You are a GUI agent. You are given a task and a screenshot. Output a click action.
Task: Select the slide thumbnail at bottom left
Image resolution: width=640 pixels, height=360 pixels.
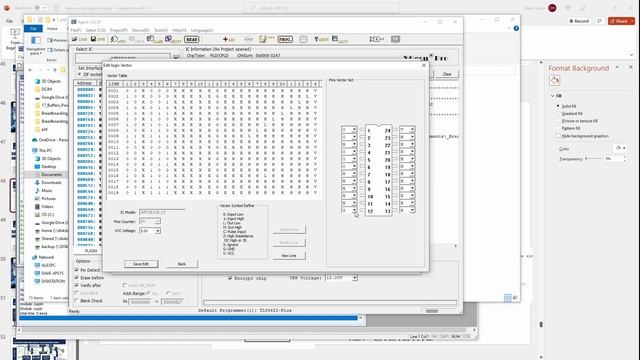pos(40,350)
